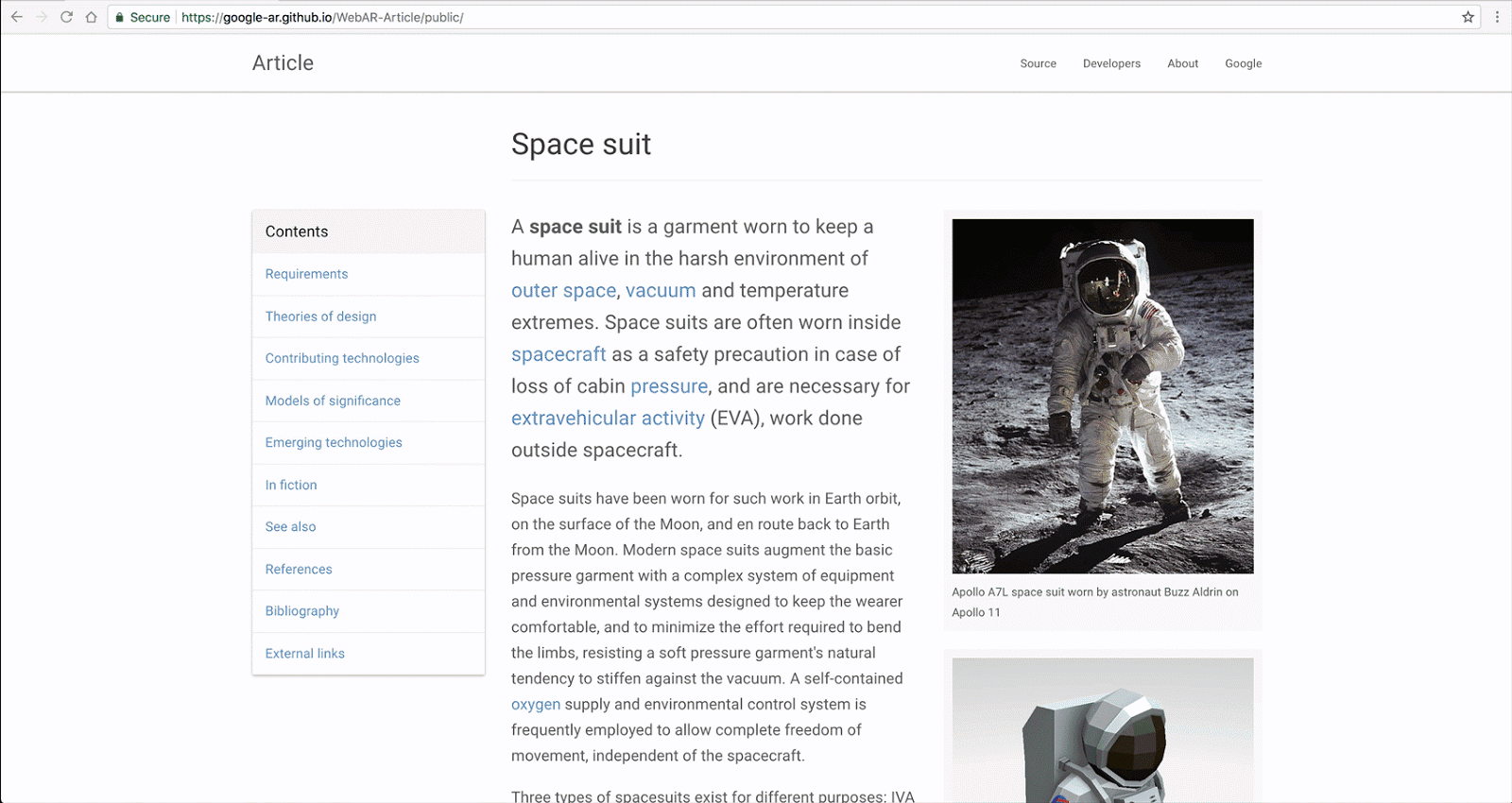
Task: Click the 3D astronaut model preview
Action: (1103, 732)
